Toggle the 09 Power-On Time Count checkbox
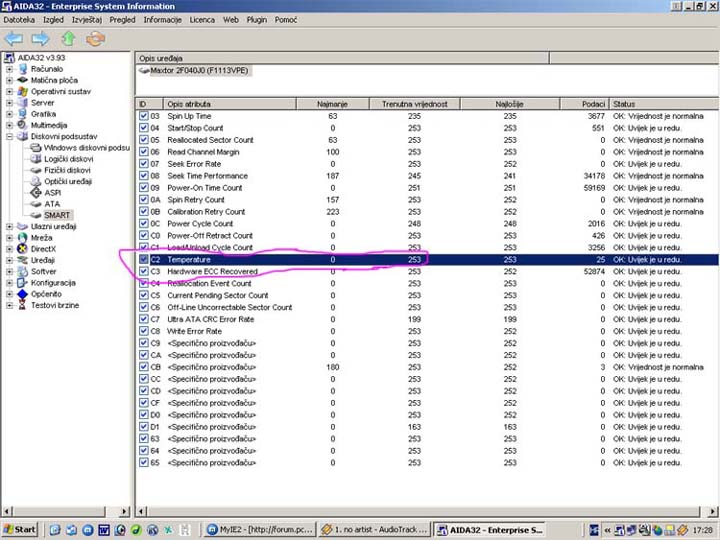Image resolution: width=720 pixels, height=540 pixels. (144, 188)
